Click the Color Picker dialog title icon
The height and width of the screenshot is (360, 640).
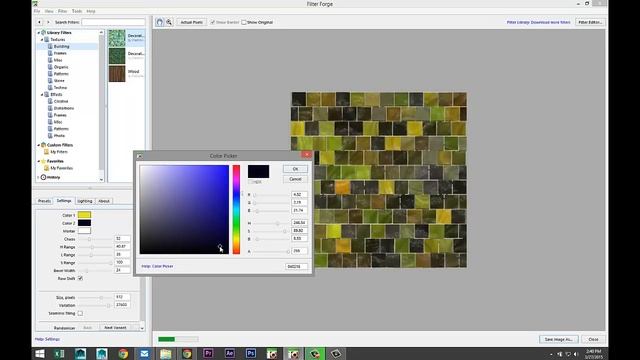pos(140,156)
